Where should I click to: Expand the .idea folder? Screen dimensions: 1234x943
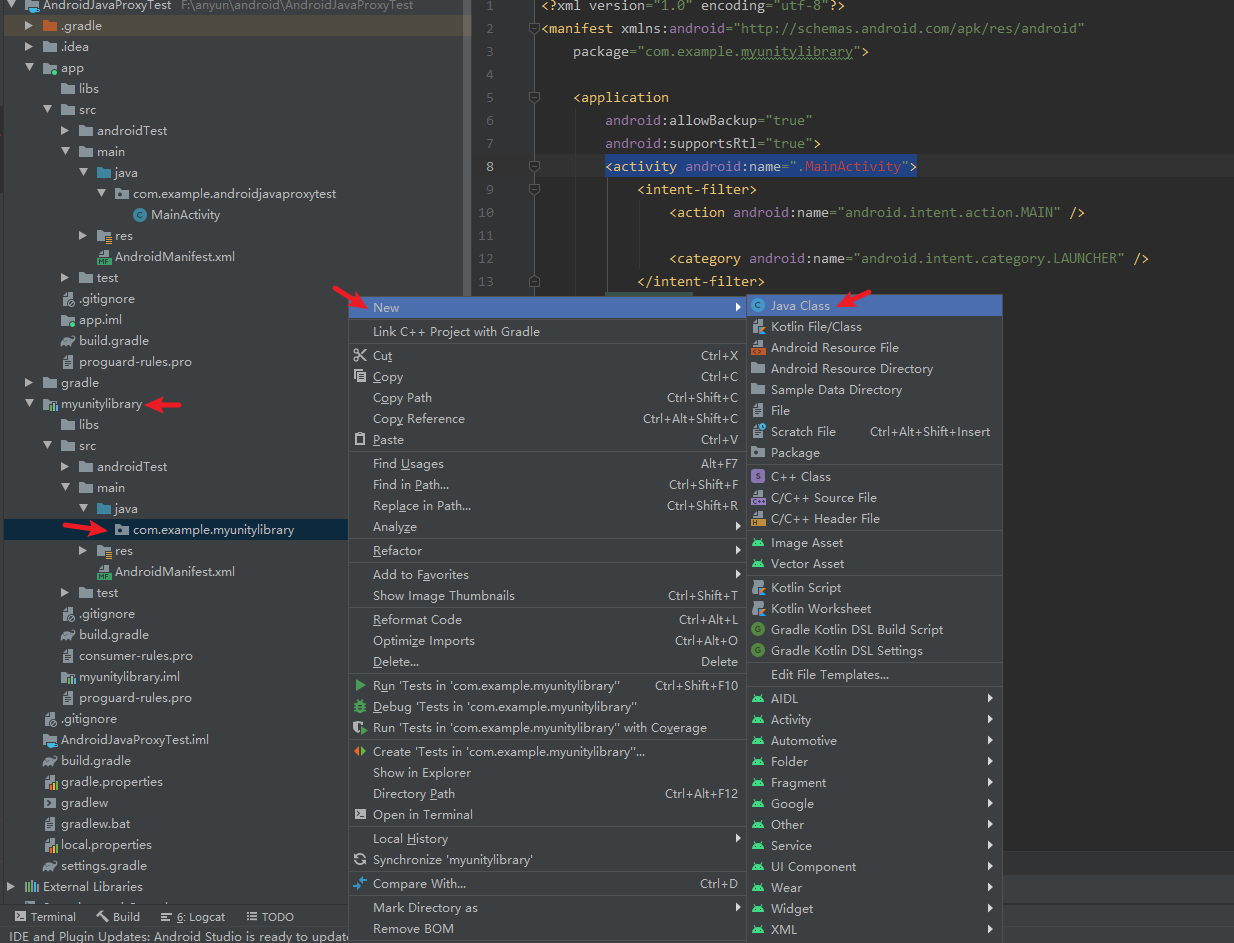click(30, 47)
